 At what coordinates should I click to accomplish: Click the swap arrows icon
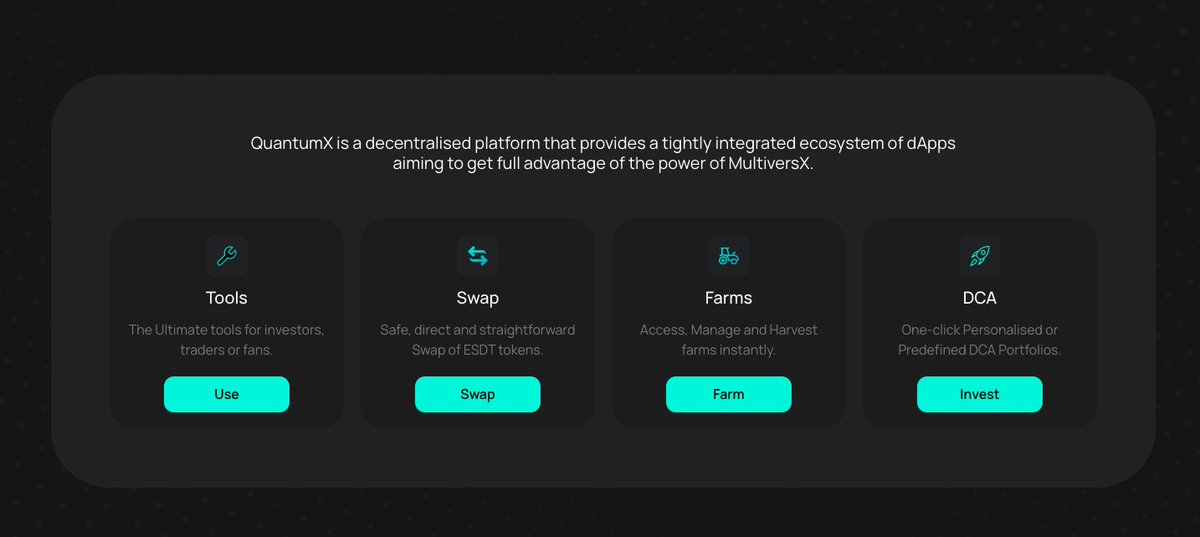(478, 256)
